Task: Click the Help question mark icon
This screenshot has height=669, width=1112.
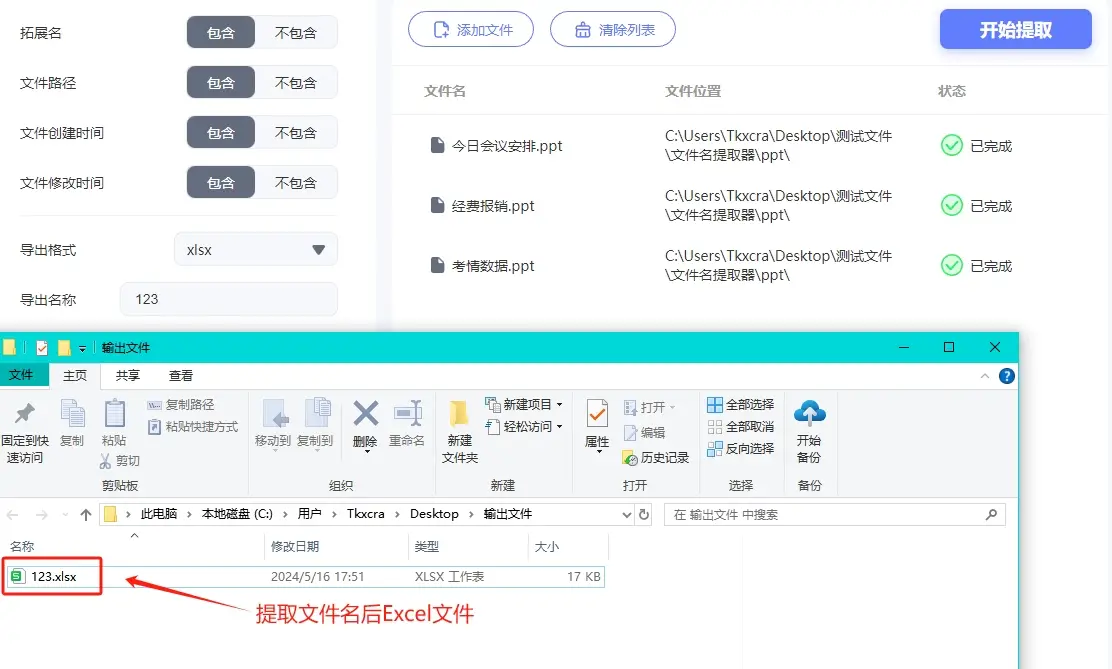Action: (x=1007, y=376)
